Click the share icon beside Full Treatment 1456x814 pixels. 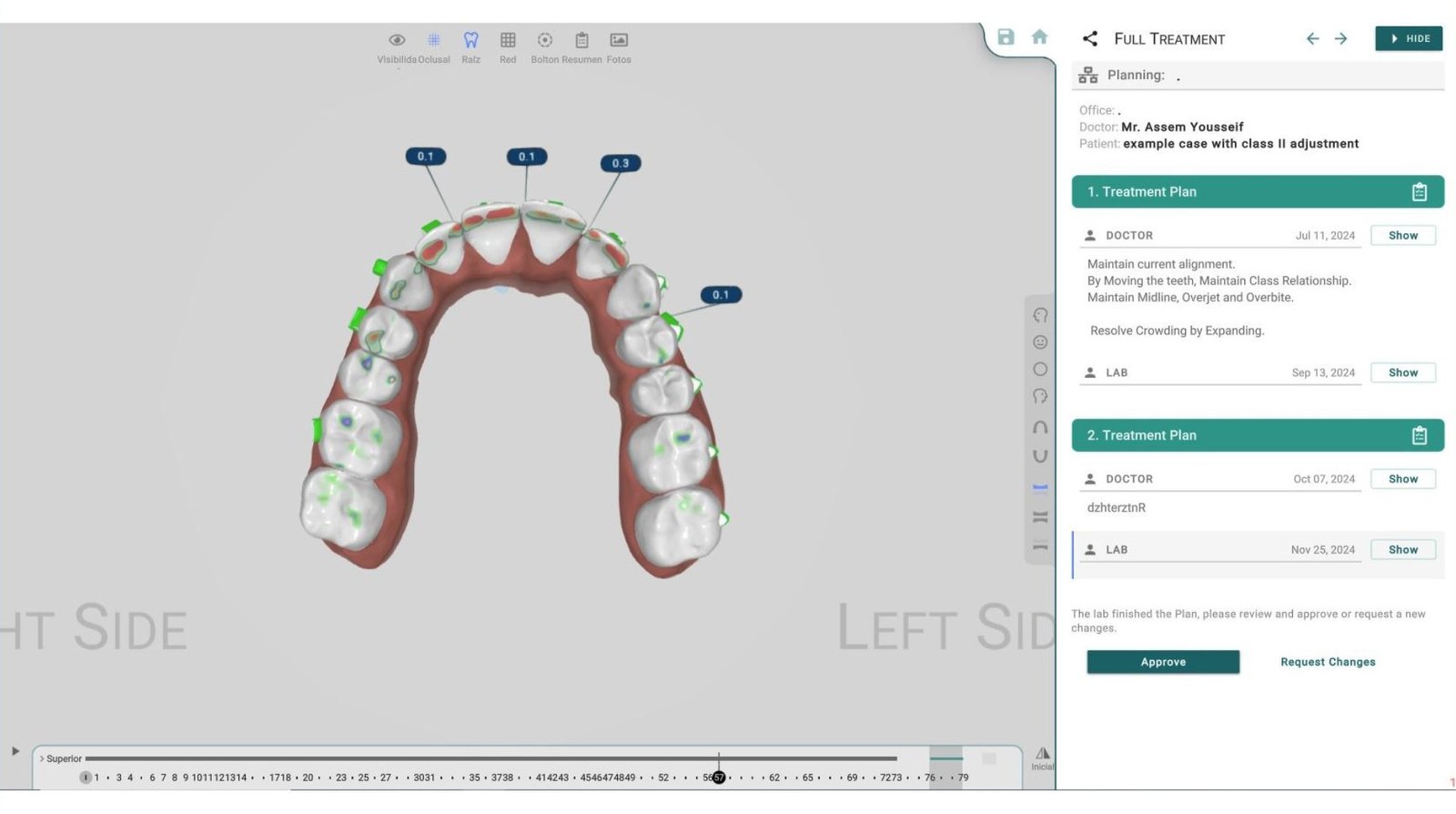1089,38
